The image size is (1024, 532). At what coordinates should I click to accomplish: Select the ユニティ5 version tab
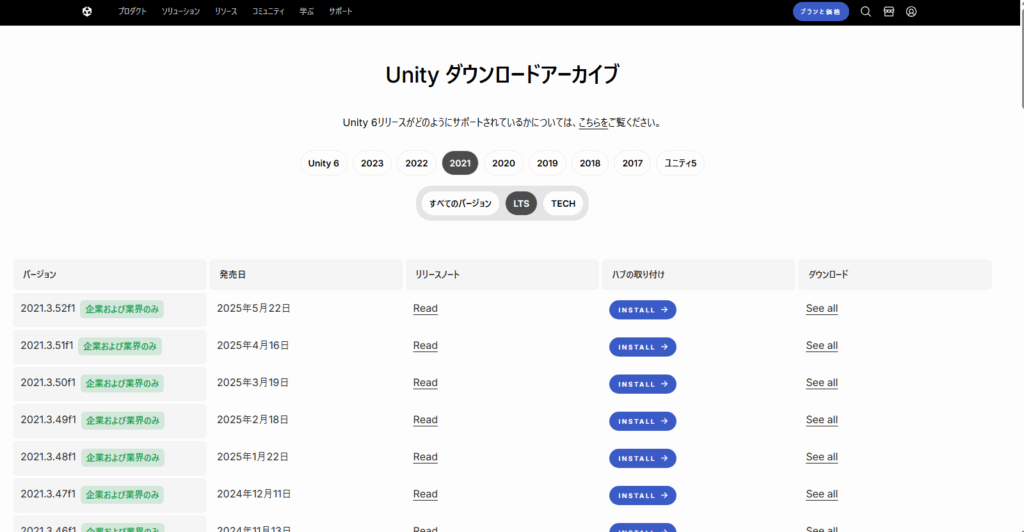tap(680, 163)
